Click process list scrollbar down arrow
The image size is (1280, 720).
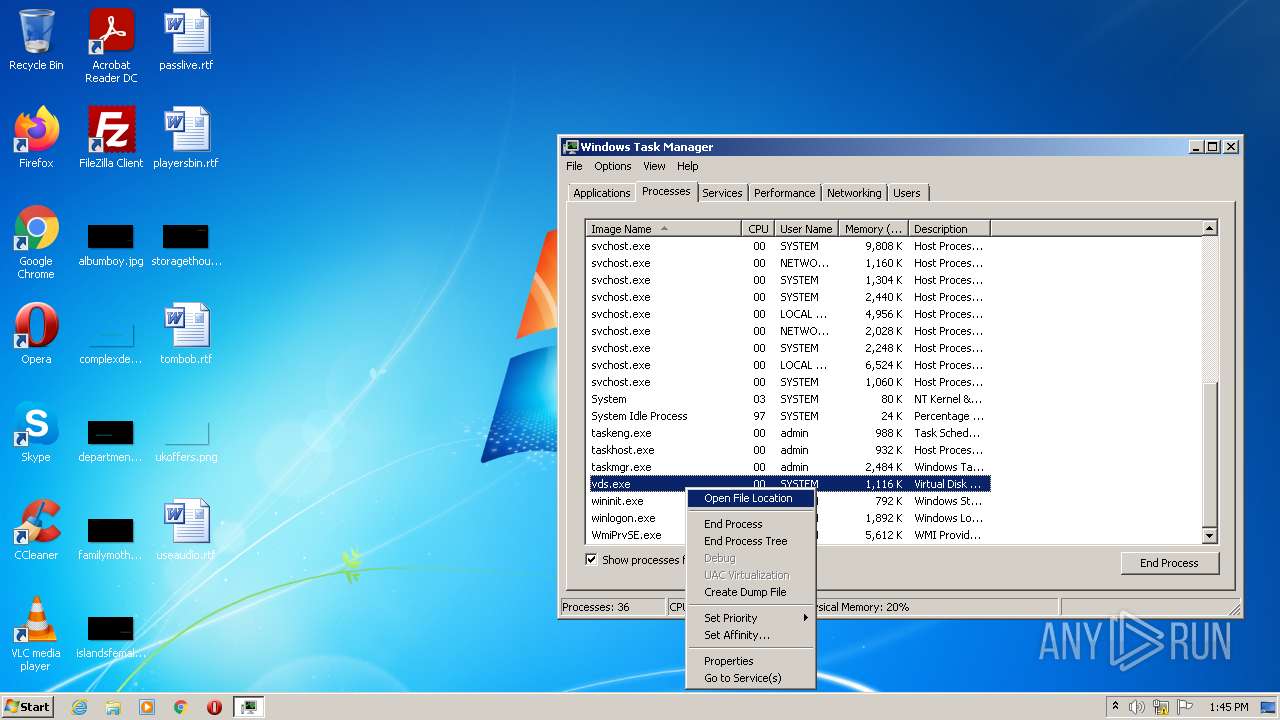[1209, 536]
